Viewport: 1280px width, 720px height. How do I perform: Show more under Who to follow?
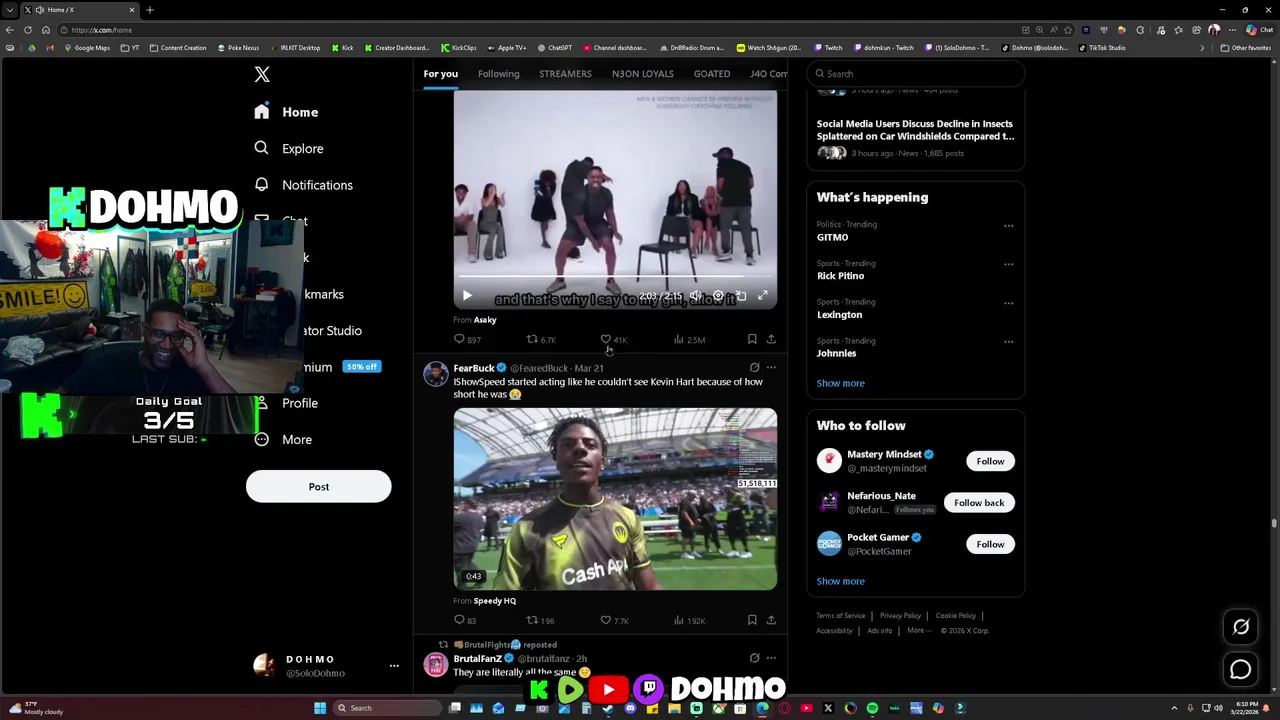pos(840,581)
